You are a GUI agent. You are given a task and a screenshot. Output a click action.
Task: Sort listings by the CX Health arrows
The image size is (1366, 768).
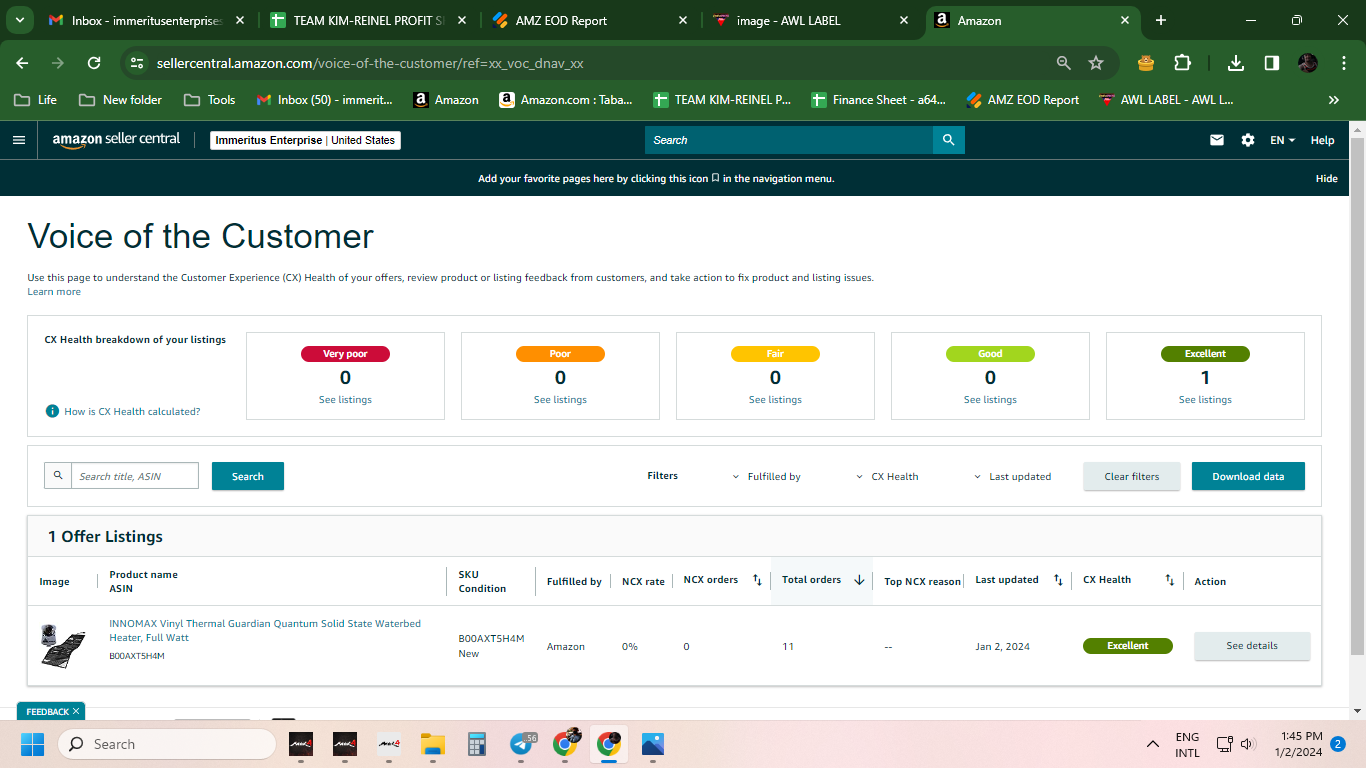pos(1170,580)
